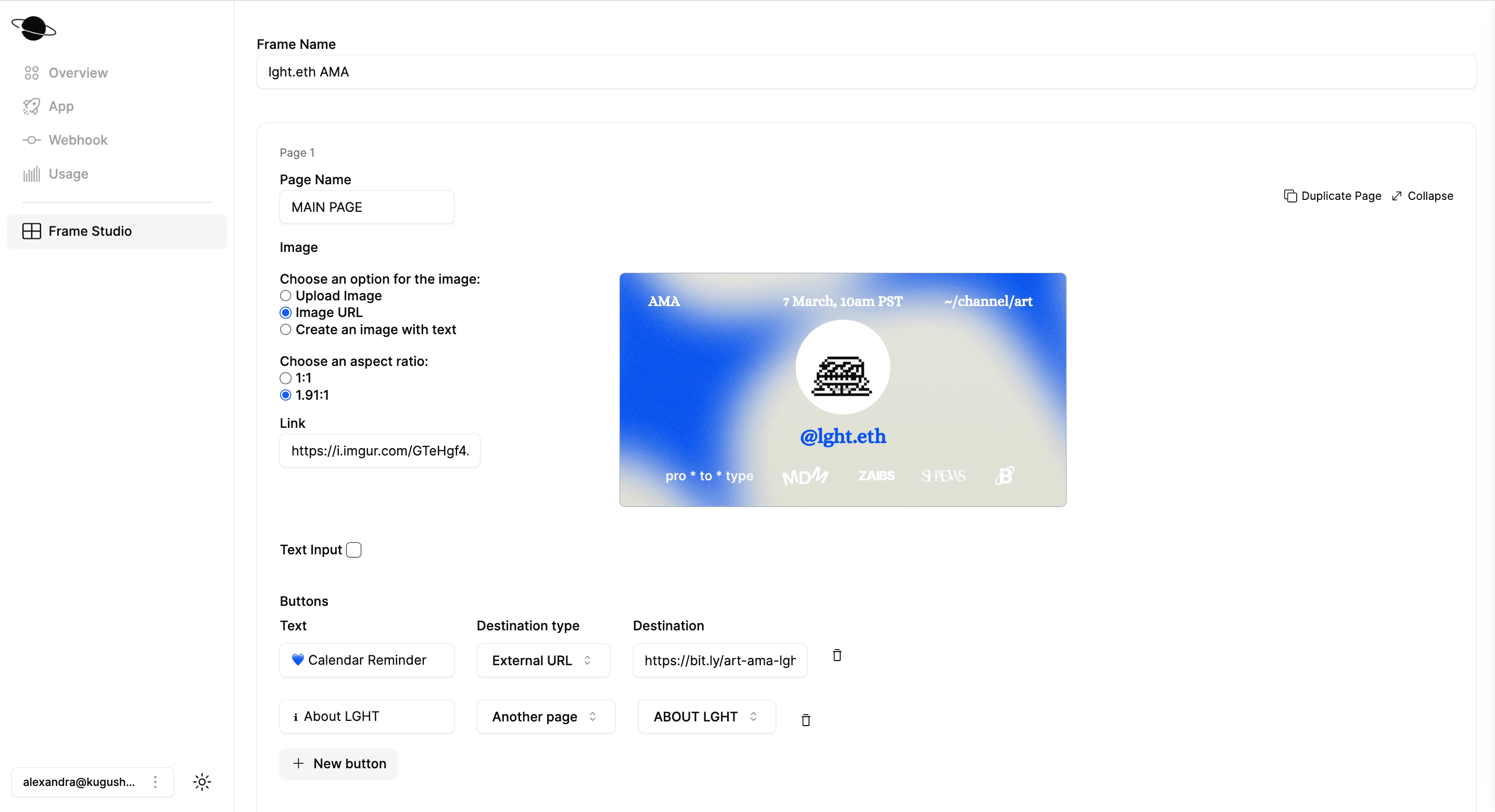
Task: Click the Destination type column header
Action: [x=528, y=626]
